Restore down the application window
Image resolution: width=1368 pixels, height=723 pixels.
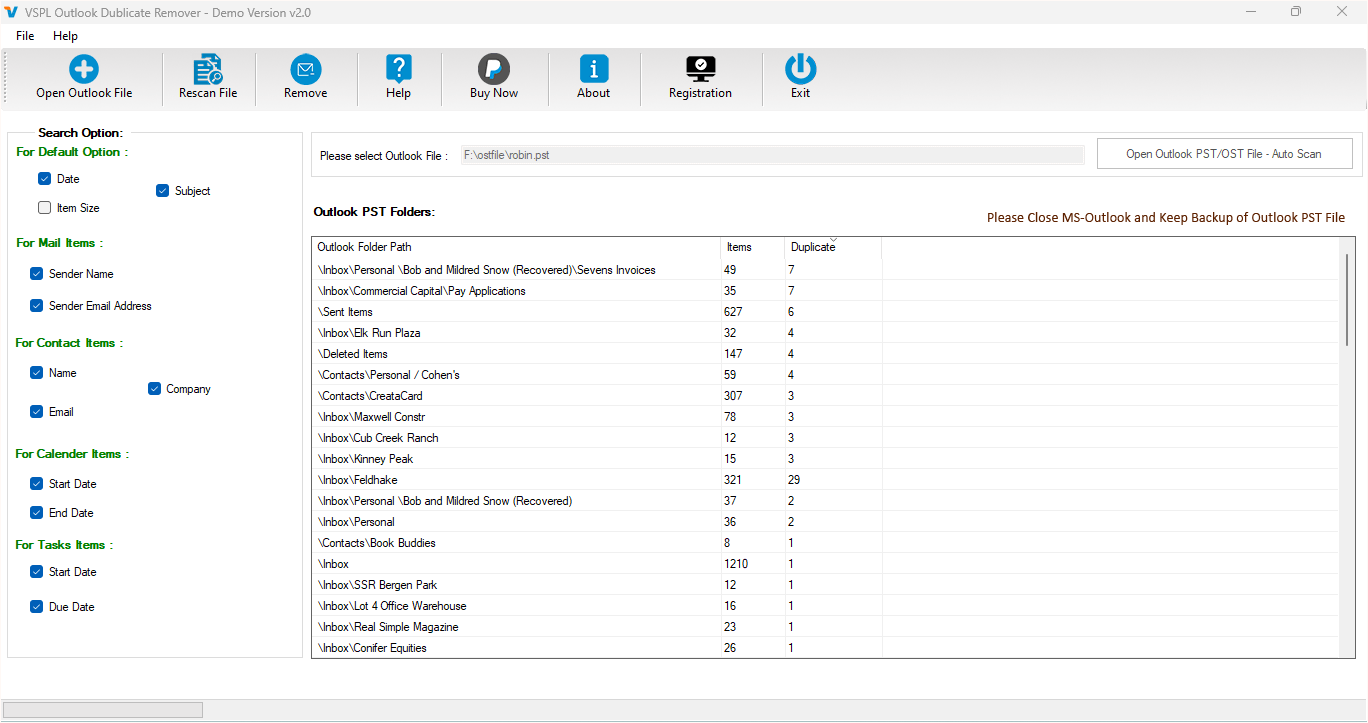click(1296, 12)
